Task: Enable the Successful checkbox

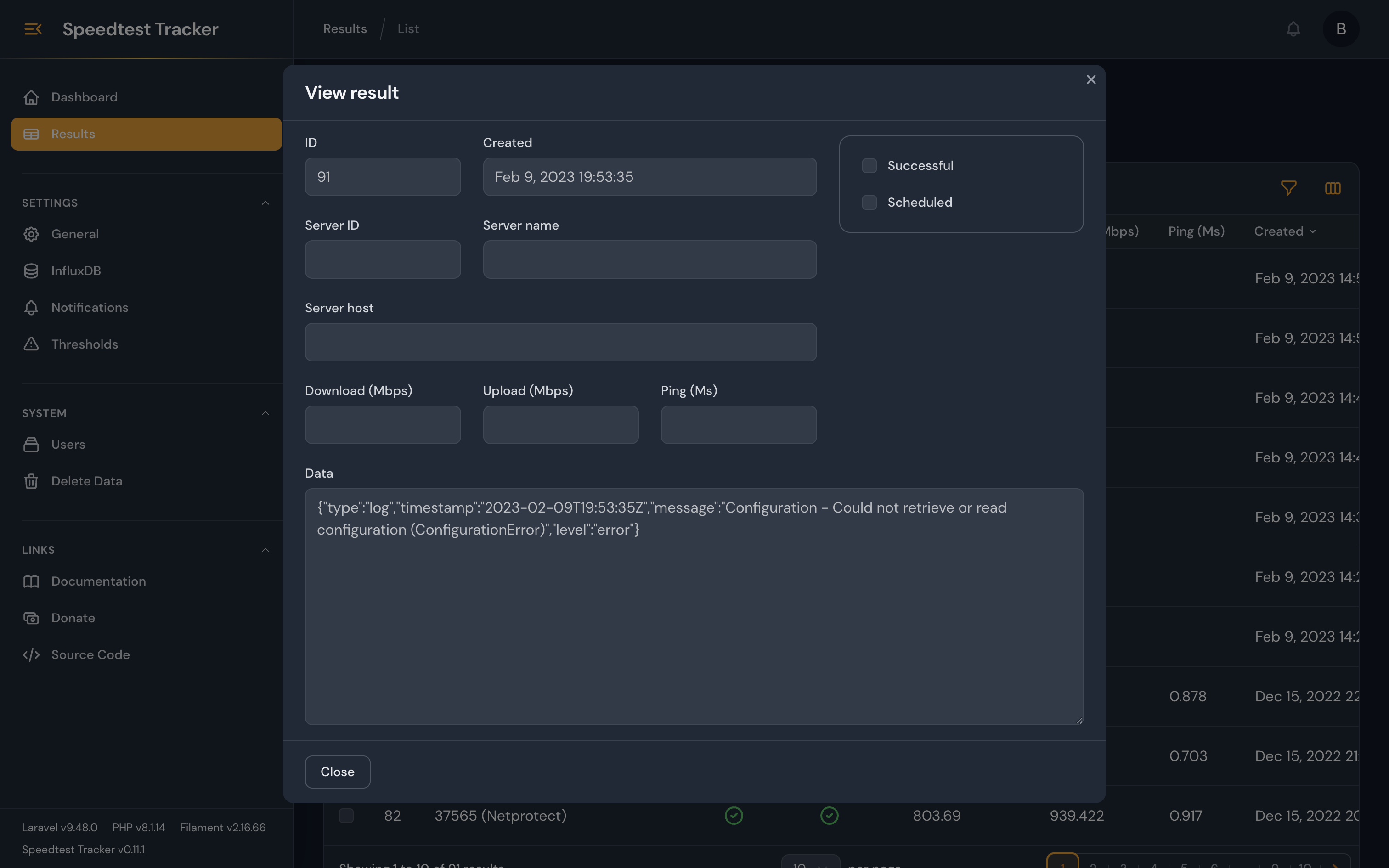Action: click(869, 165)
